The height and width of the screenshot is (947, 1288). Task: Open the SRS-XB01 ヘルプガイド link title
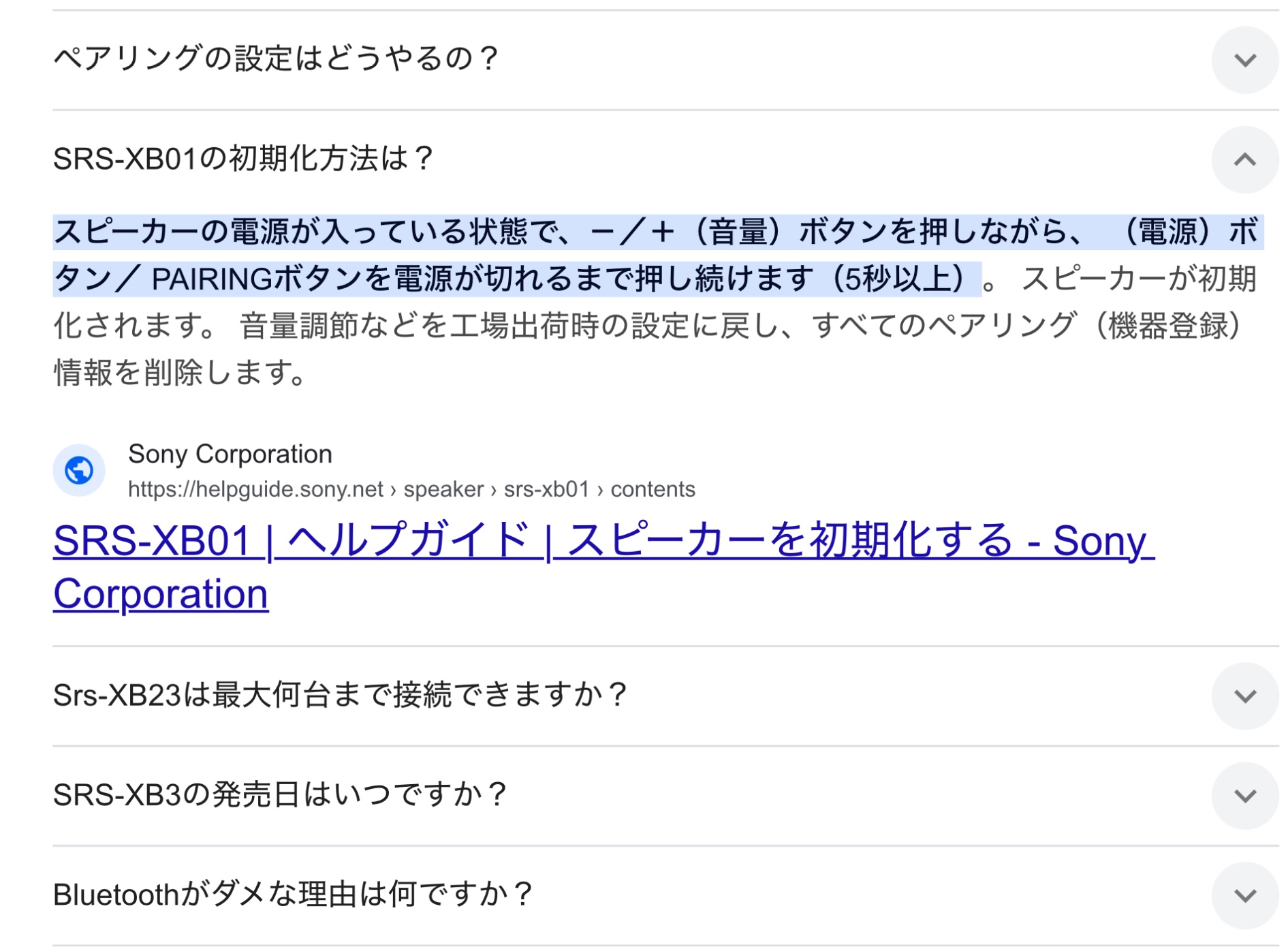602,542
